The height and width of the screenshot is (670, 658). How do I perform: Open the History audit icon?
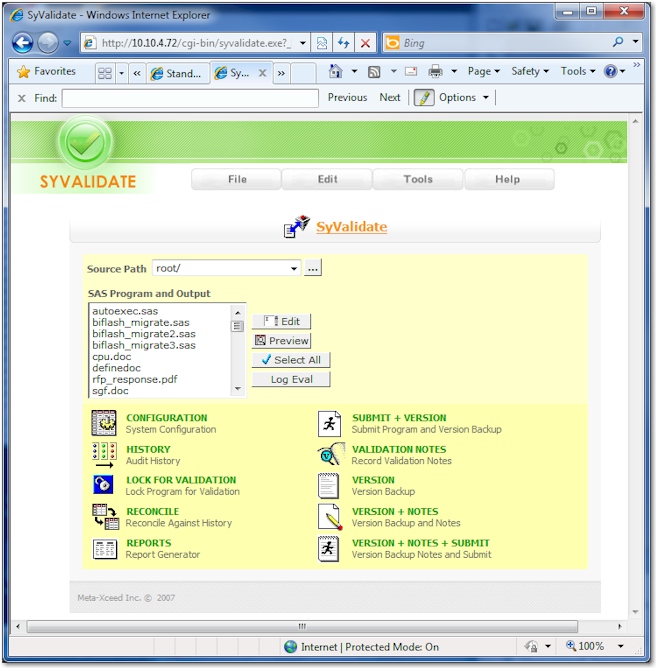(104, 455)
